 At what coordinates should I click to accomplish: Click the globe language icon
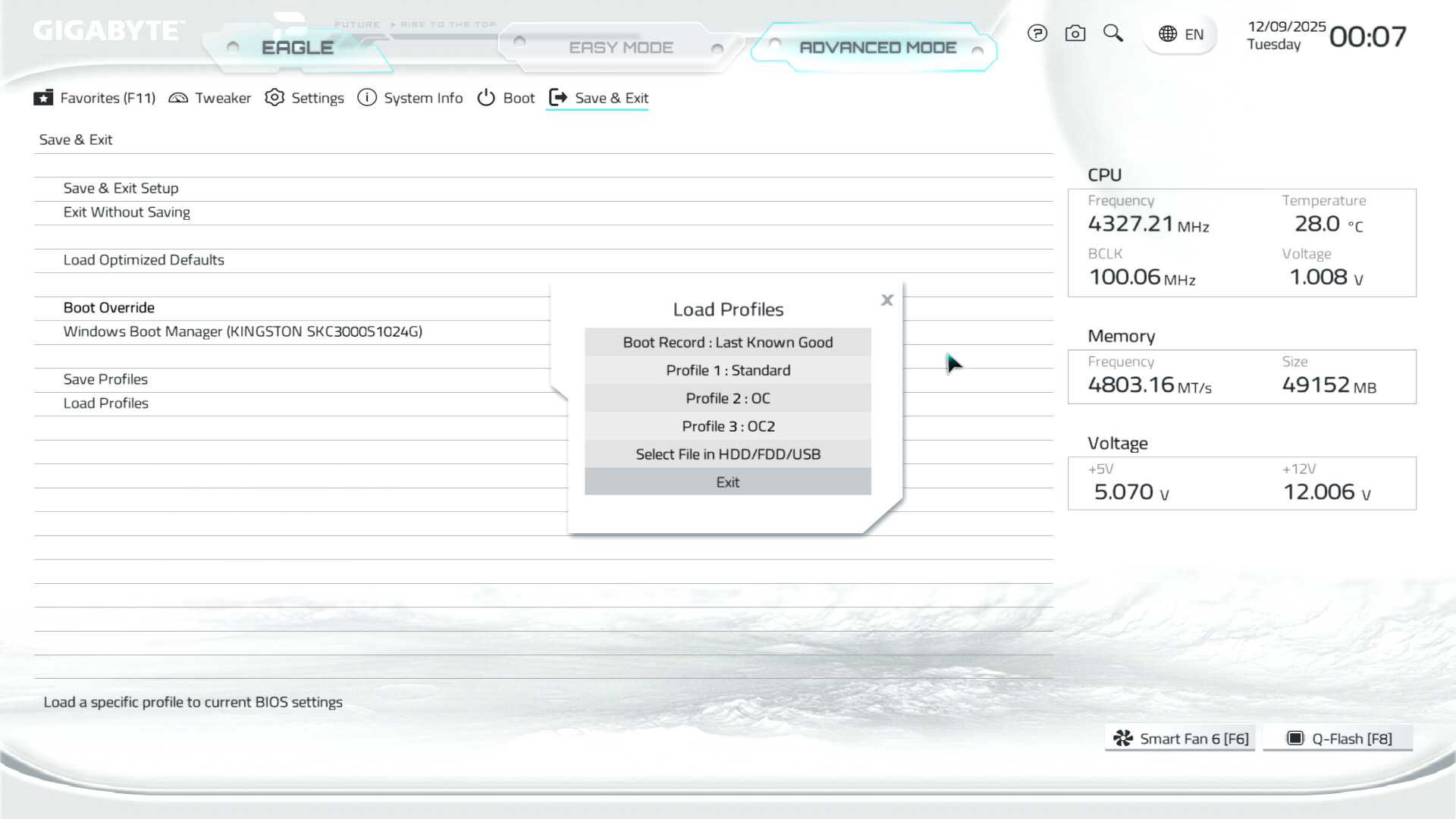tap(1168, 34)
